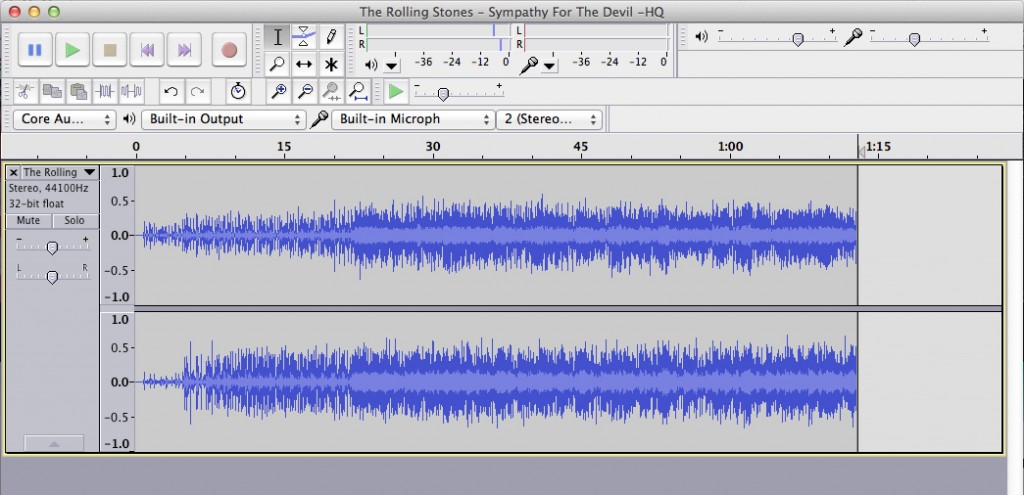The height and width of the screenshot is (495, 1024).
Task: Open the Built-in Microph input dropdown
Action: (413, 119)
